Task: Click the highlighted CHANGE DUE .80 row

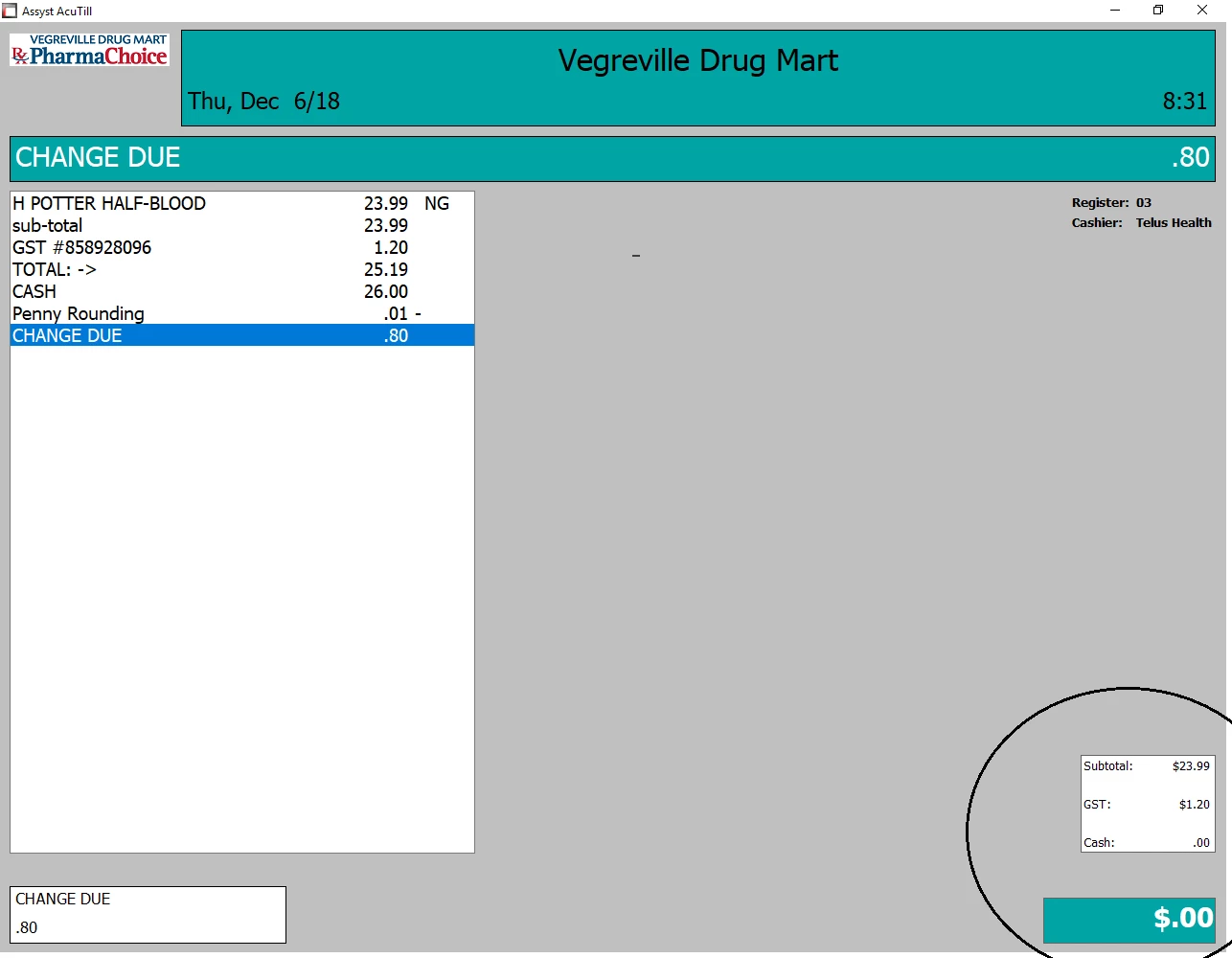Action: coord(242,335)
